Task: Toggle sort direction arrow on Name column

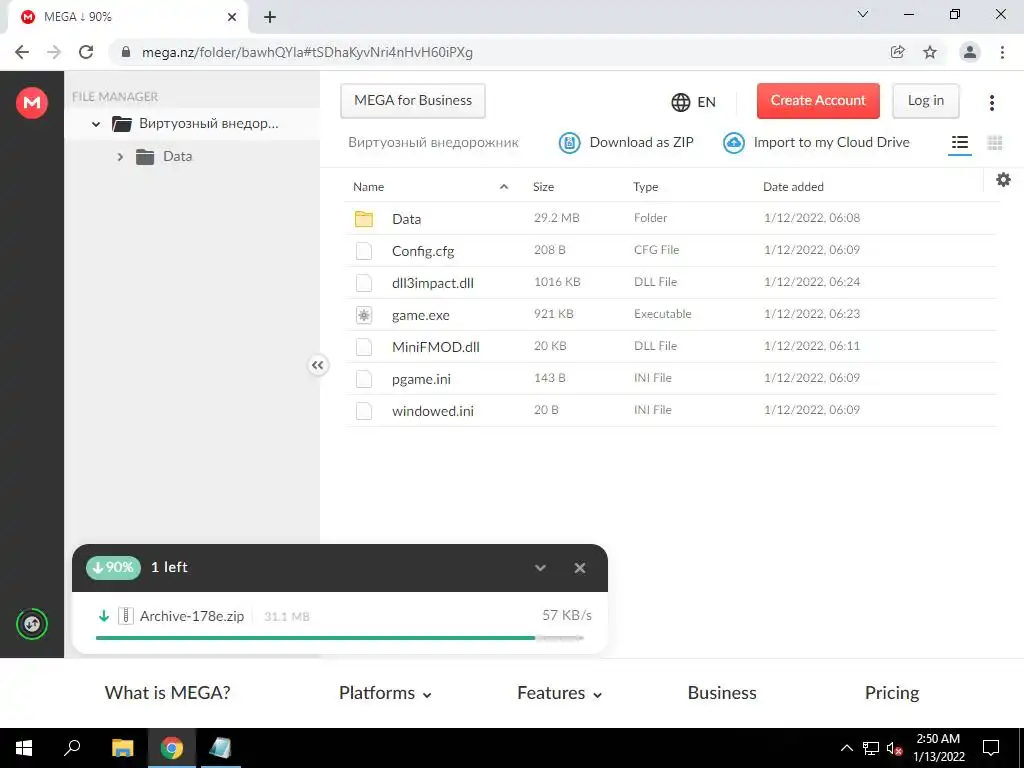Action: (504, 187)
